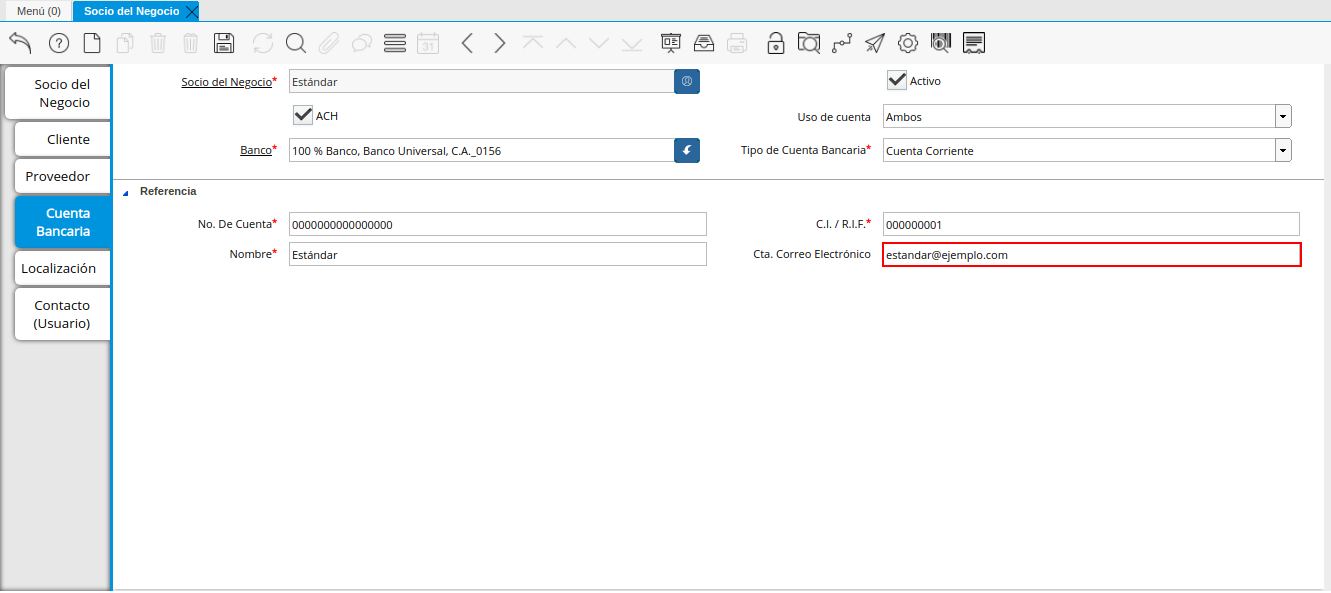Screen dimensions: 1331x593
Task: Open the Localización tab
Action: click(x=59, y=268)
